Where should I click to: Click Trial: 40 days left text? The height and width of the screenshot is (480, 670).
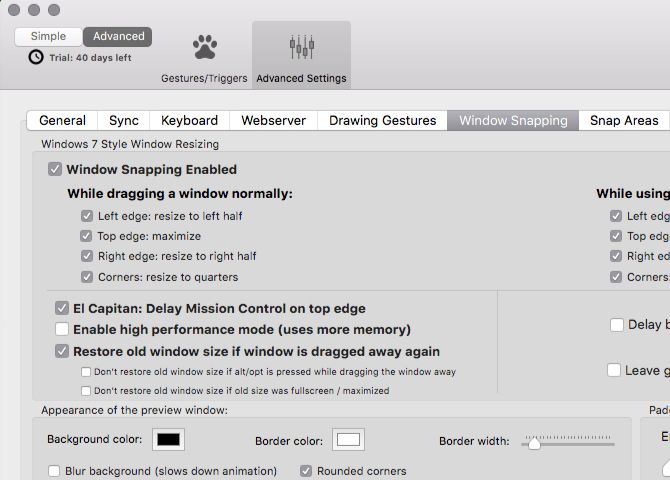tap(90, 58)
